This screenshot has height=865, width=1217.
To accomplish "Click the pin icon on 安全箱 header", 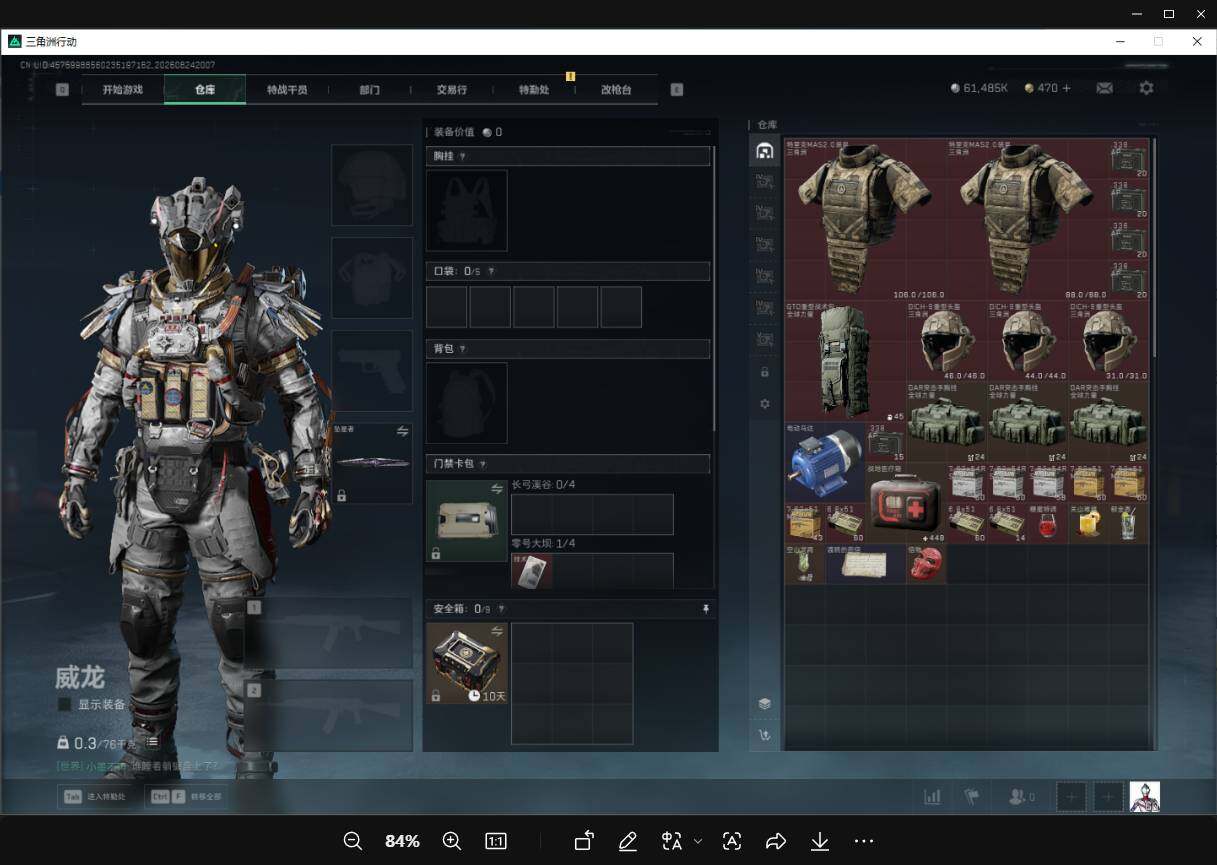I will coord(705,608).
